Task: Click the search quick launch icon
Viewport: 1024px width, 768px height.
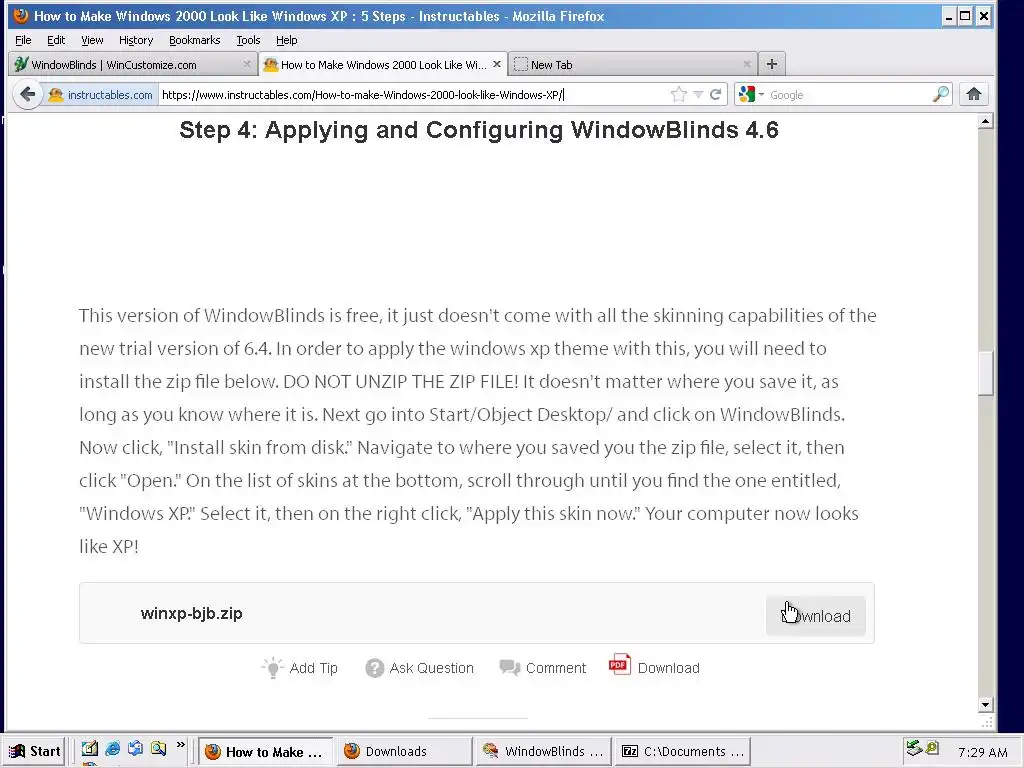Action: [x=158, y=749]
